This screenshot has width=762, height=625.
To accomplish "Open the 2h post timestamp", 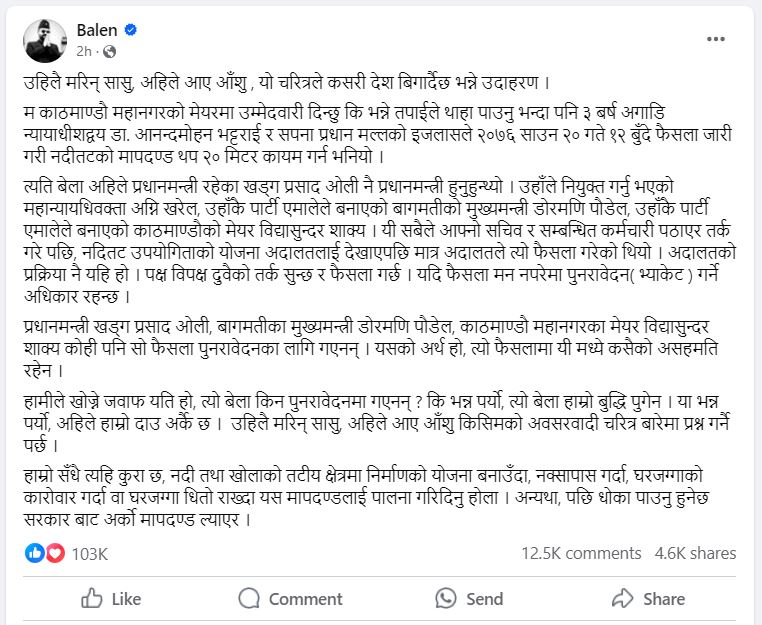I will coord(84,50).
